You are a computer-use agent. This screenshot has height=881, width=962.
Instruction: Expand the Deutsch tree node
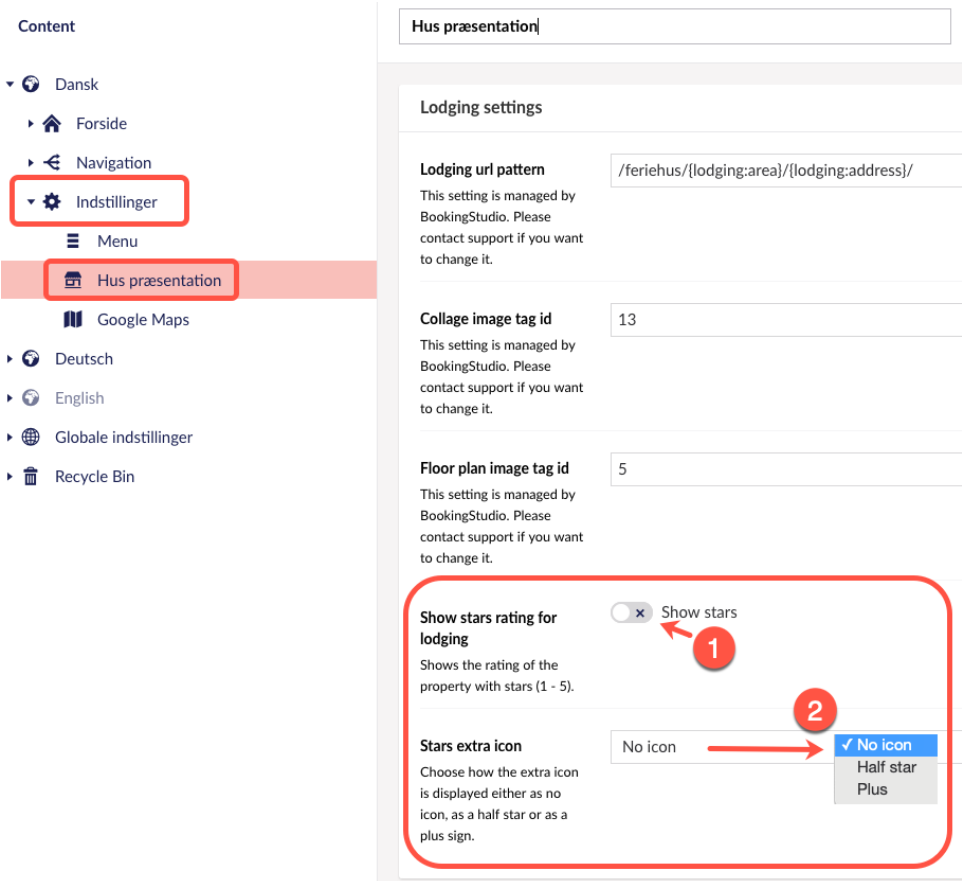(9, 359)
